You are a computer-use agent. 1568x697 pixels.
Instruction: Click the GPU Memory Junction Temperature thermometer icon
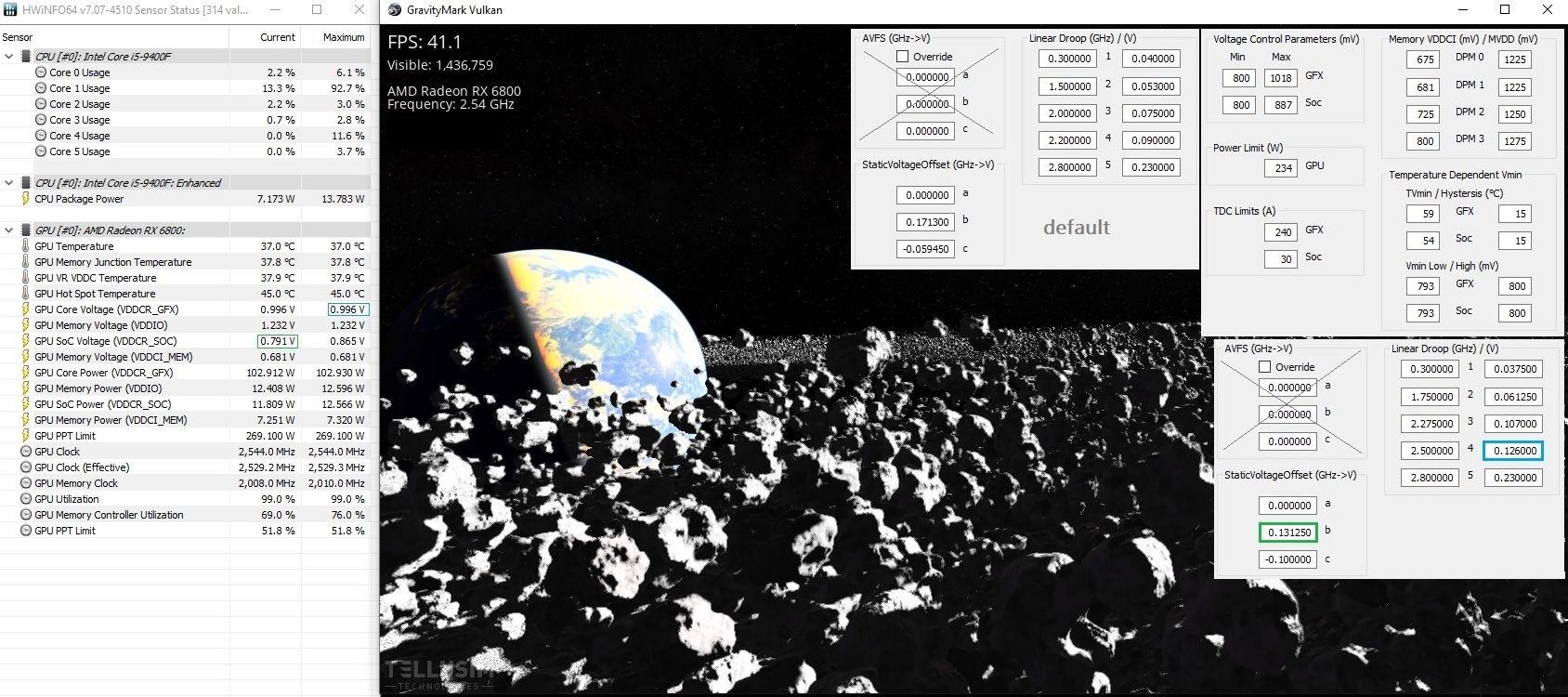click(26, 262)
